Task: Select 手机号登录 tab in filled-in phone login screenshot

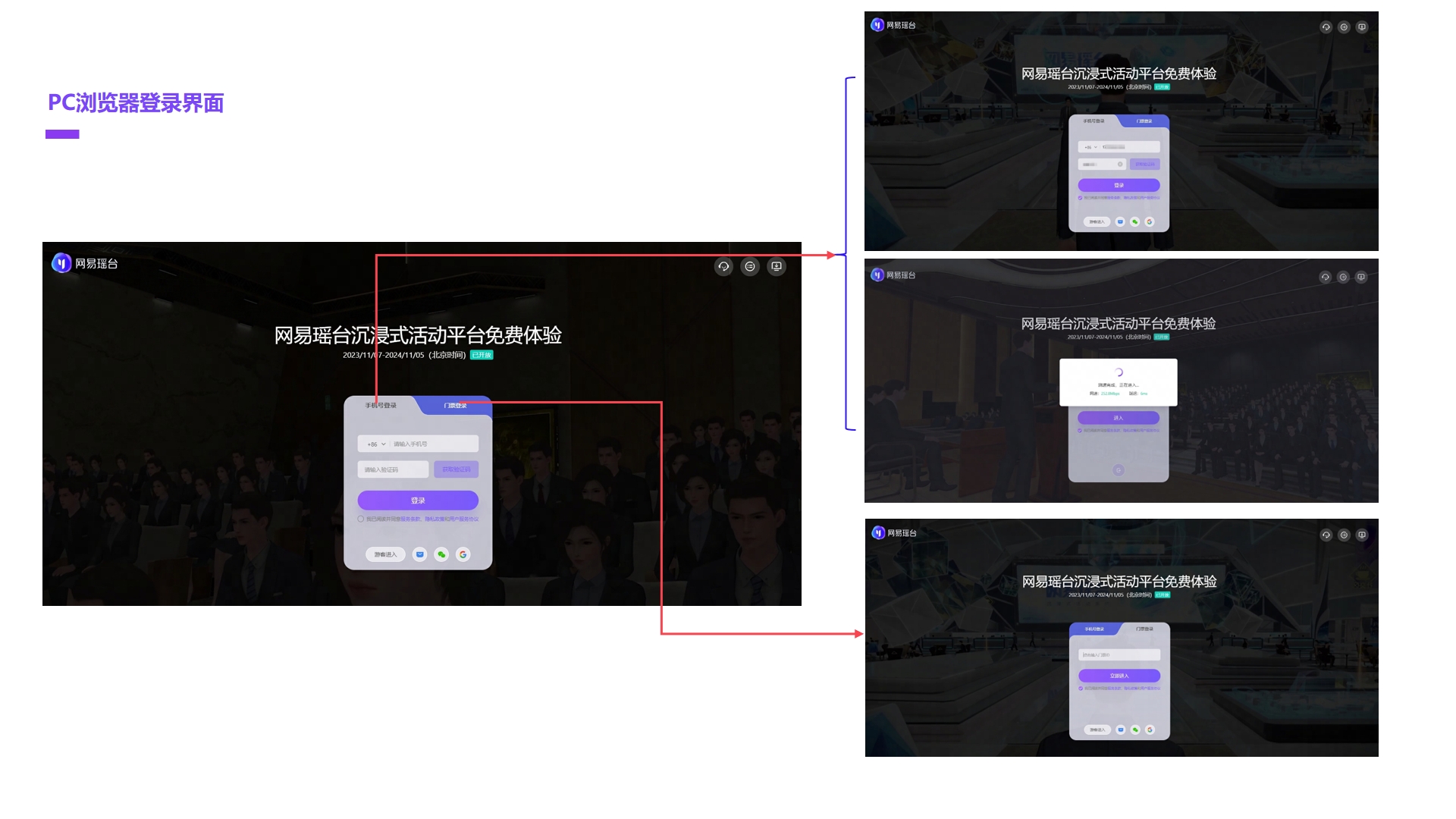Action: pos(1094,121)
